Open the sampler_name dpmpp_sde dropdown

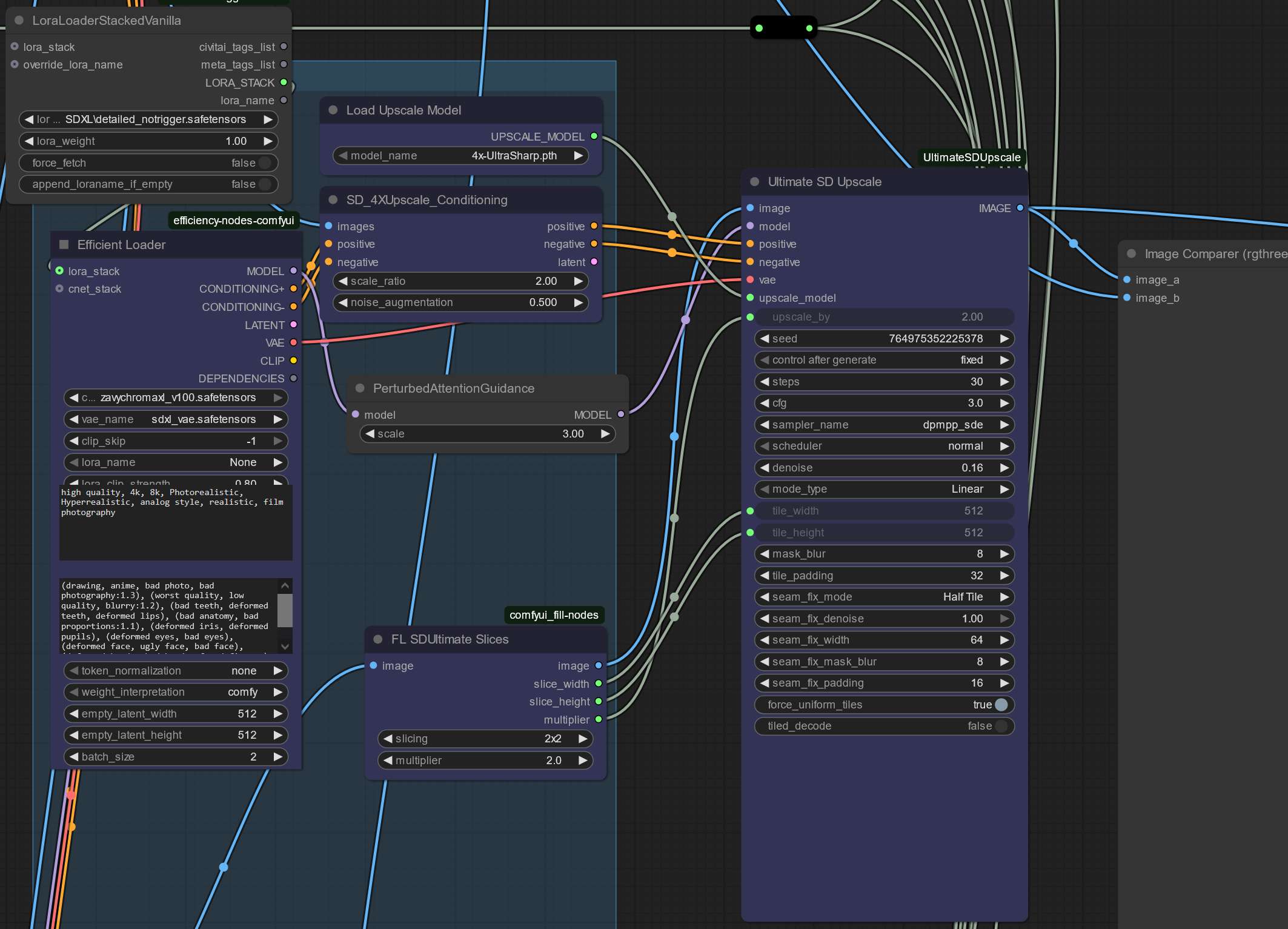tap(885, 424)
